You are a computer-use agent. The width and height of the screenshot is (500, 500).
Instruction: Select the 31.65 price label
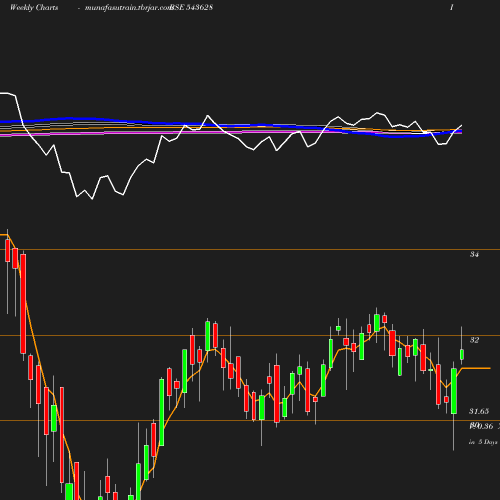click(x=479, y=411)
